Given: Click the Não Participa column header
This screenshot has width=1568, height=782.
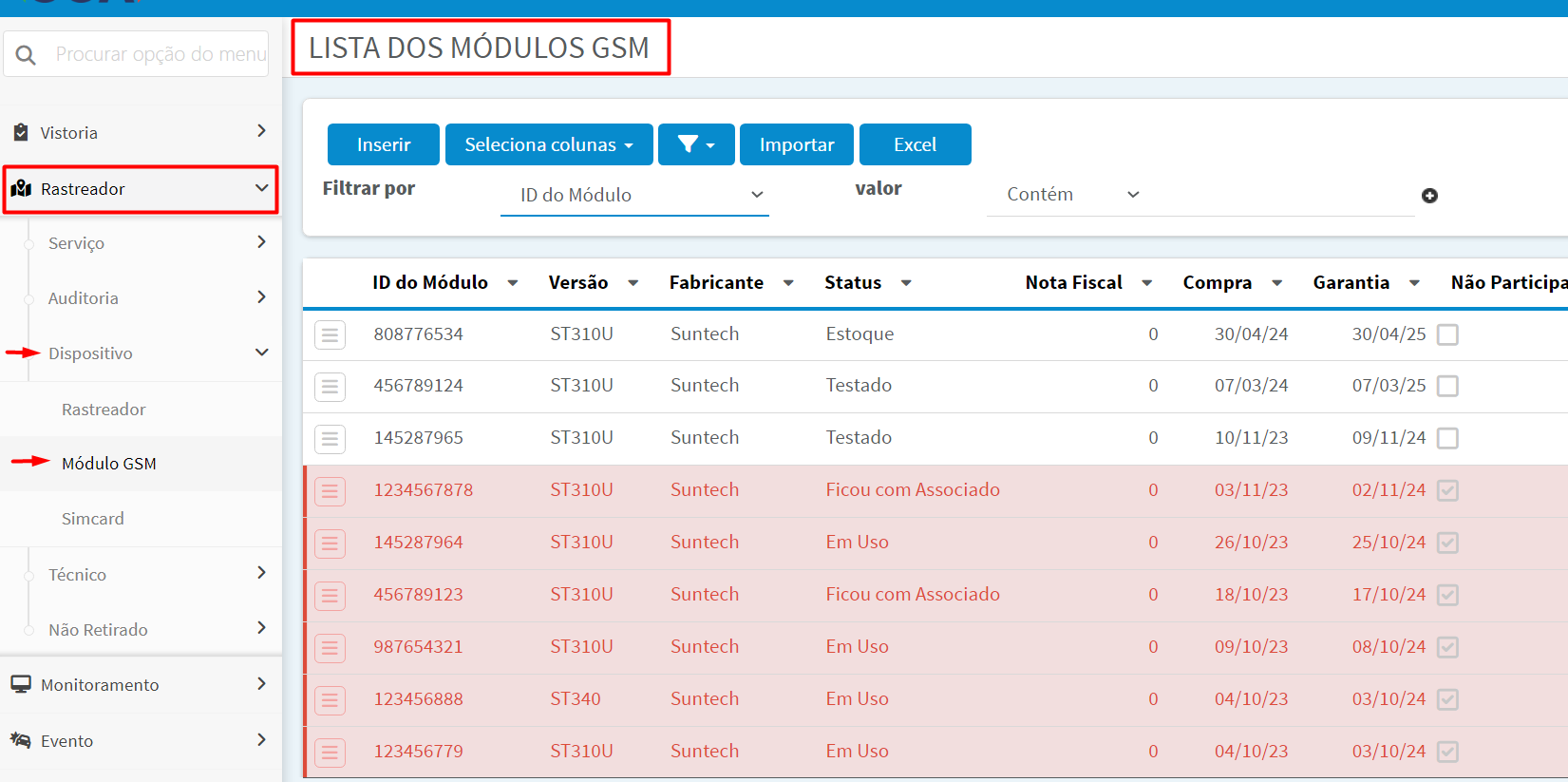Looking at the screenshot, I should [x=1508, y=282].
